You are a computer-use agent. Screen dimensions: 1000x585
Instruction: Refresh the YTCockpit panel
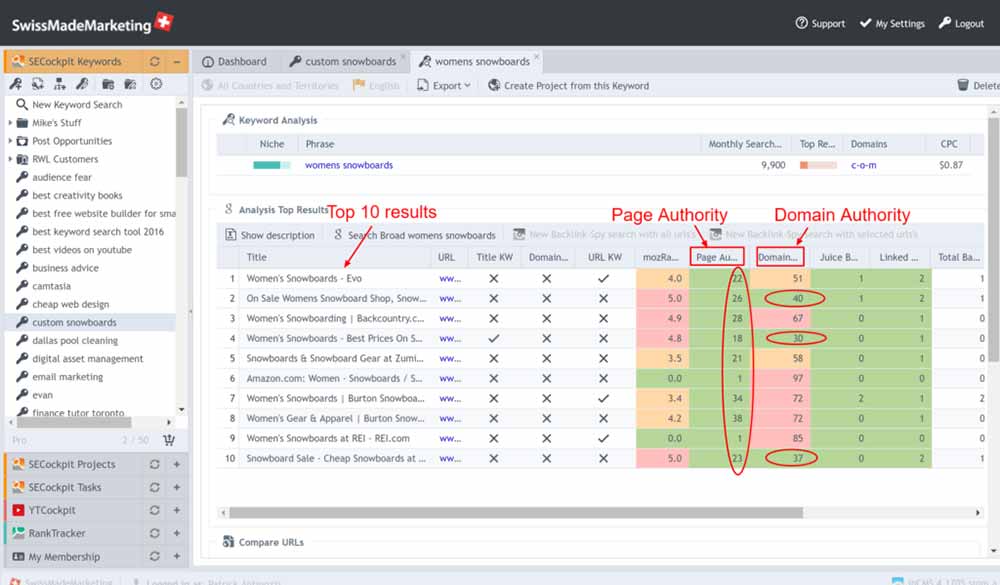(x=154, y=510)
